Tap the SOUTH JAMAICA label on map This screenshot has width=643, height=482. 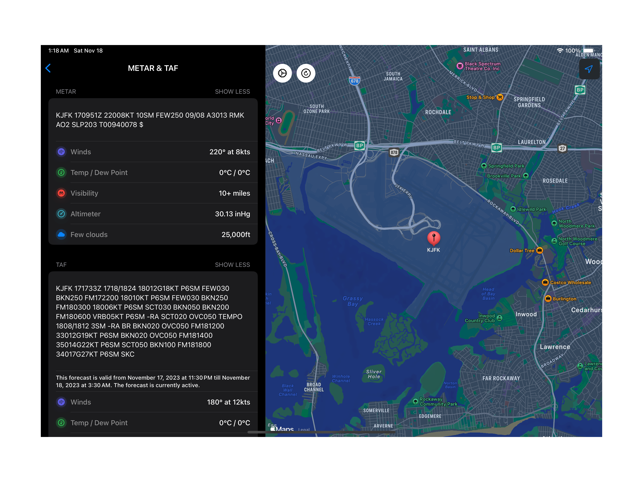(x=393, y=76)
